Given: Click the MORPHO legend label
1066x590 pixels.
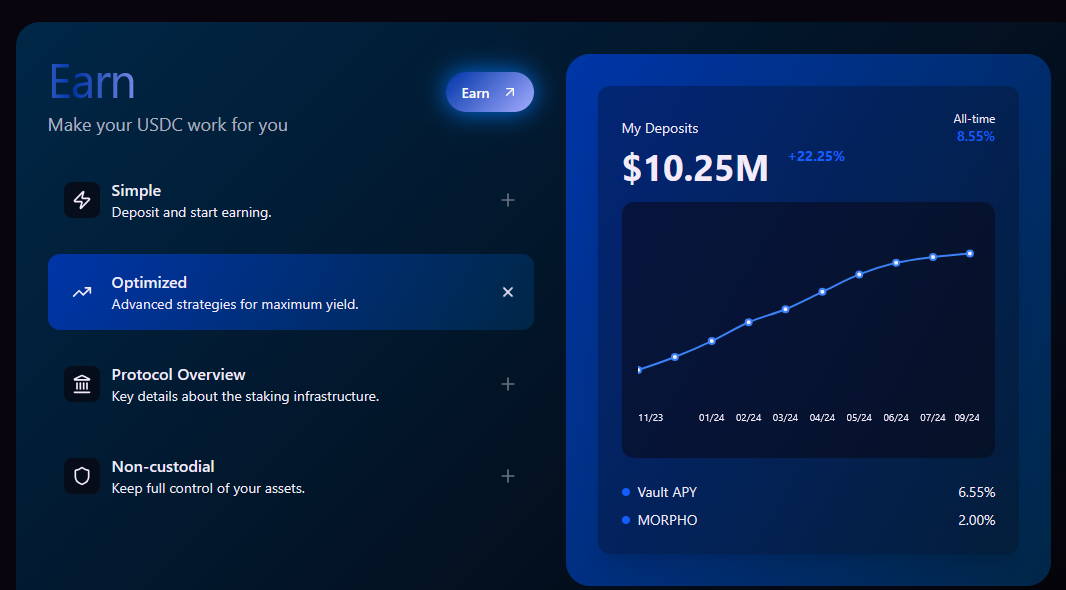Looking at the screenshot, I should (668, 520).
